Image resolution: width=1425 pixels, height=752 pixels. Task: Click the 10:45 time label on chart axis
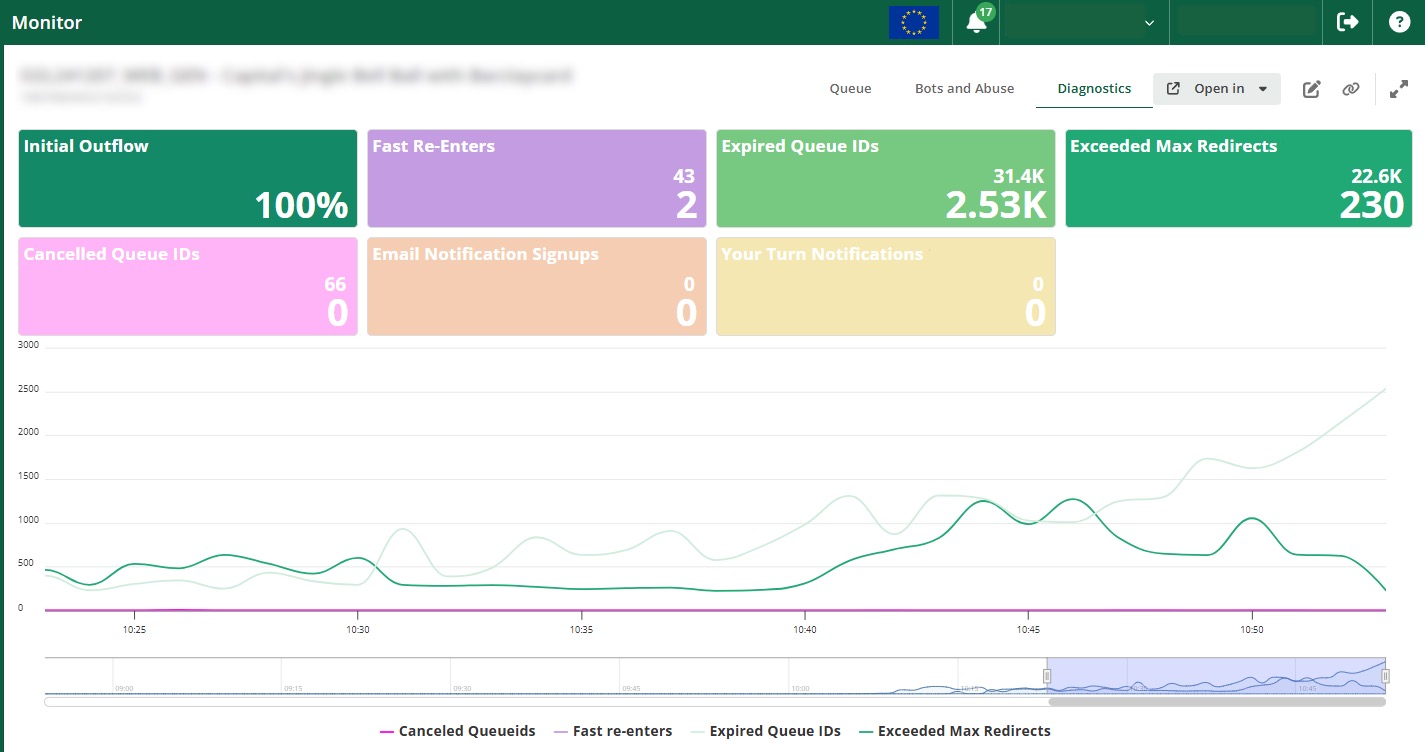tap(1028, 630)
